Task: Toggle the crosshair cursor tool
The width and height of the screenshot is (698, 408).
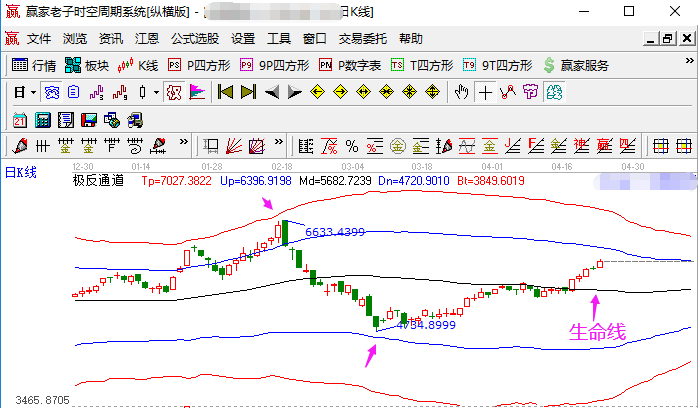Action: click(485, 92)
